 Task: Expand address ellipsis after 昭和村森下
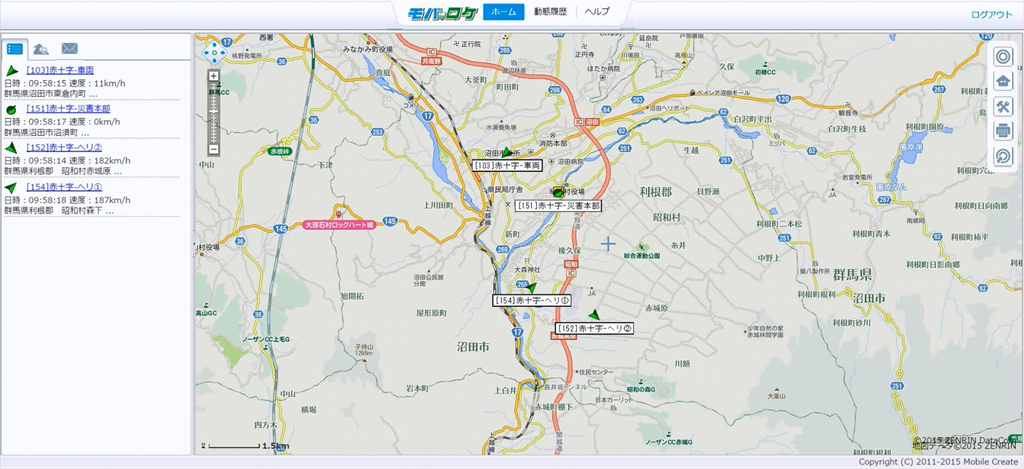coord(110,212)
